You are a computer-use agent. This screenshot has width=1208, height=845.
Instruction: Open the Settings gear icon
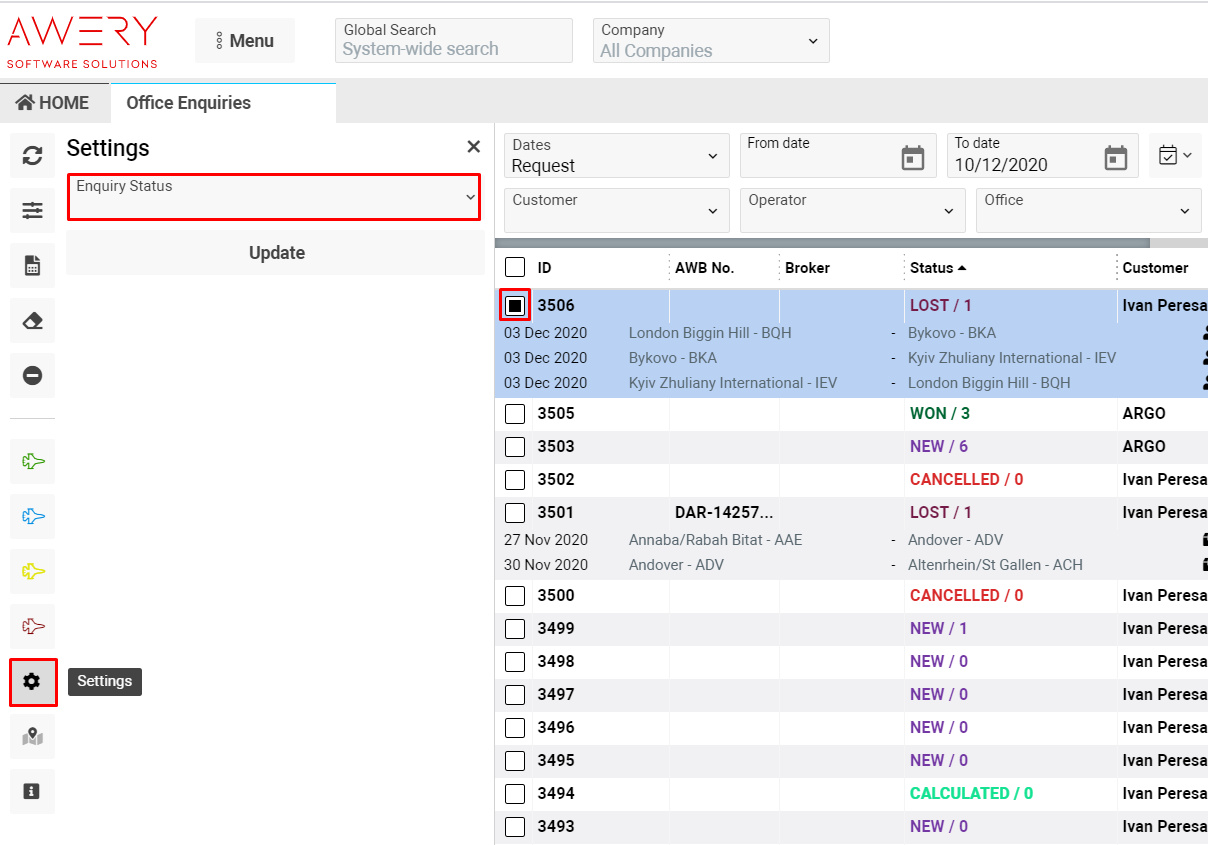click(33, 682)
